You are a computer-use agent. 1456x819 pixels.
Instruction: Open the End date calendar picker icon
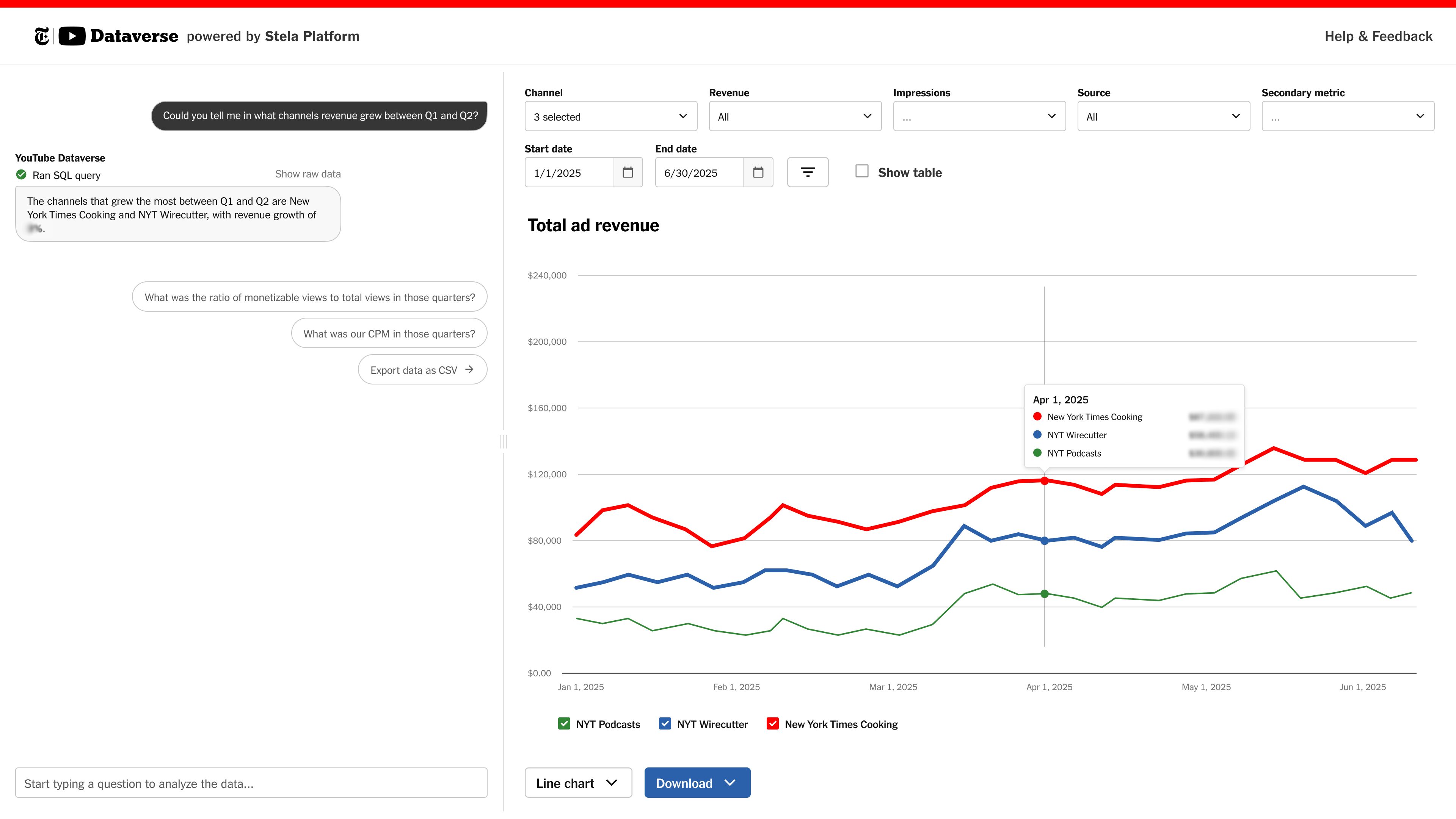pyautogui.click(x=758, y=173)
